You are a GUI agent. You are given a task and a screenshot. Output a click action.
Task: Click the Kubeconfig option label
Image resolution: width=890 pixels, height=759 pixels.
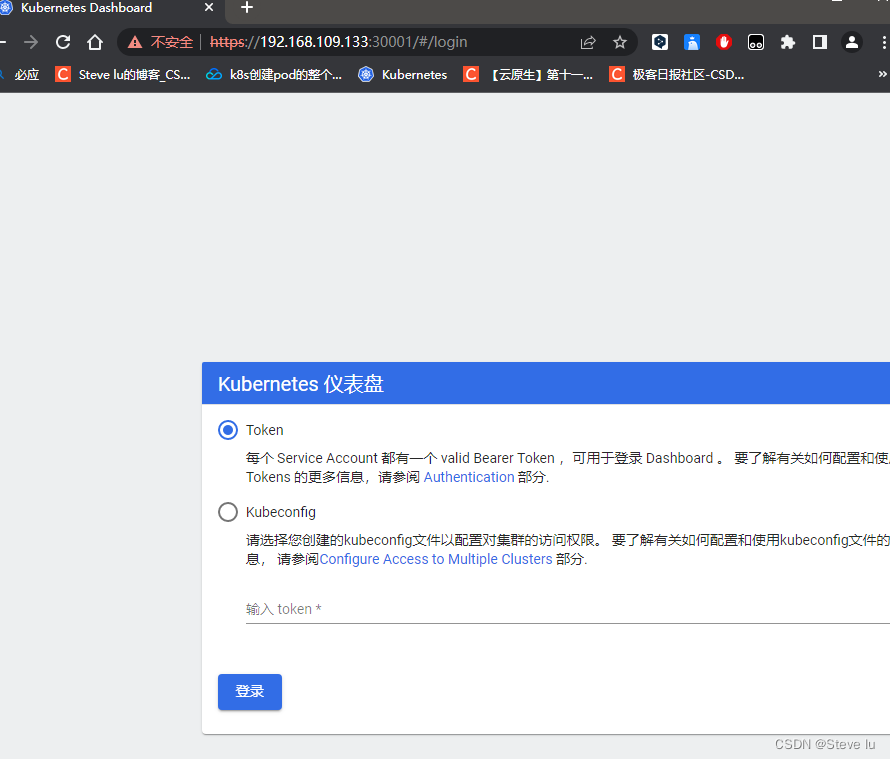coord(281,512)
